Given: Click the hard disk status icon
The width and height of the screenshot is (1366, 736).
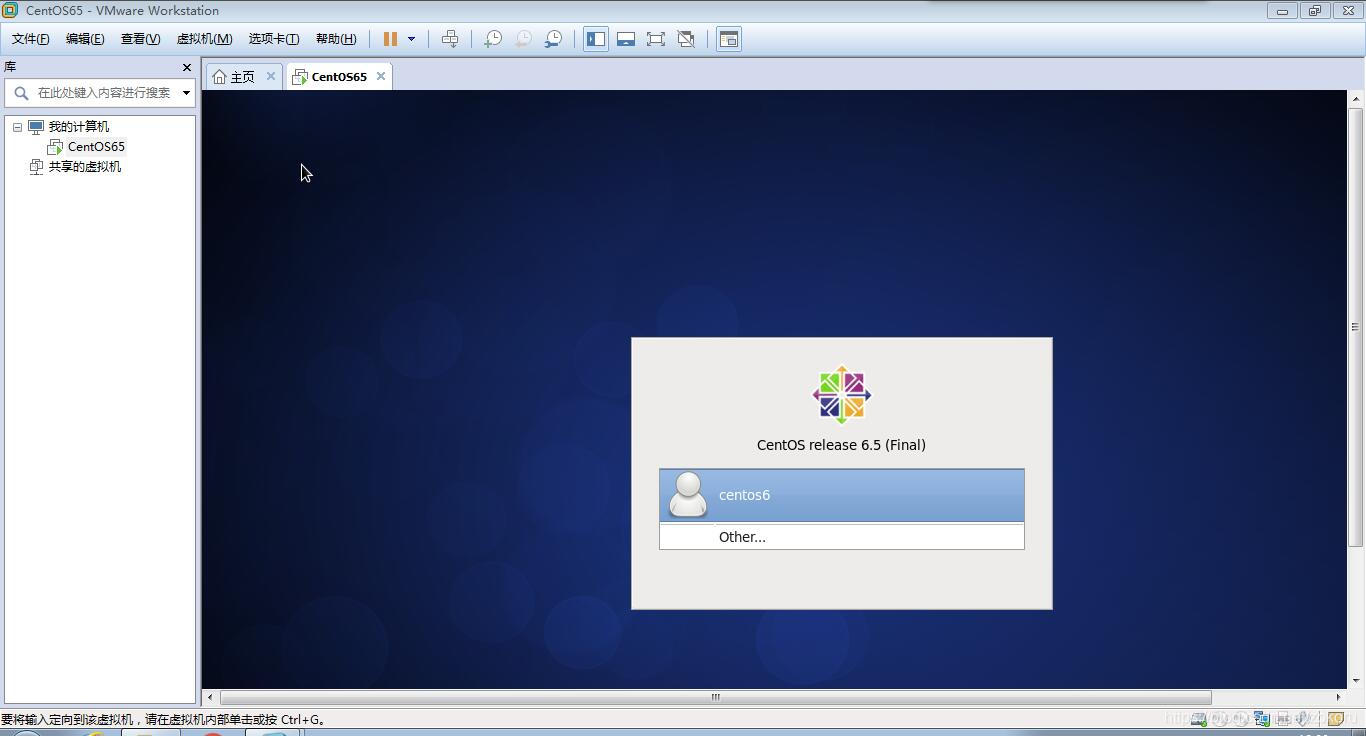Looking at the screenshot, I should coord(1198,718).
